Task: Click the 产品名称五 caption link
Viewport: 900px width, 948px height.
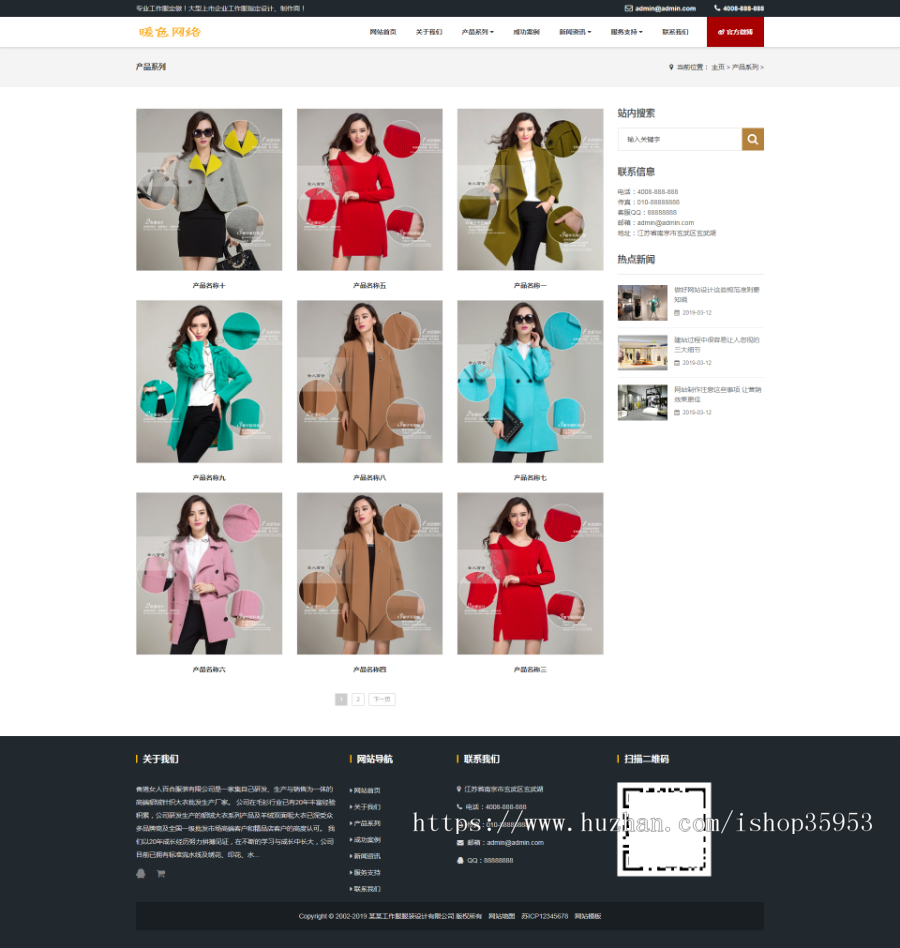Action: [369, 285]
